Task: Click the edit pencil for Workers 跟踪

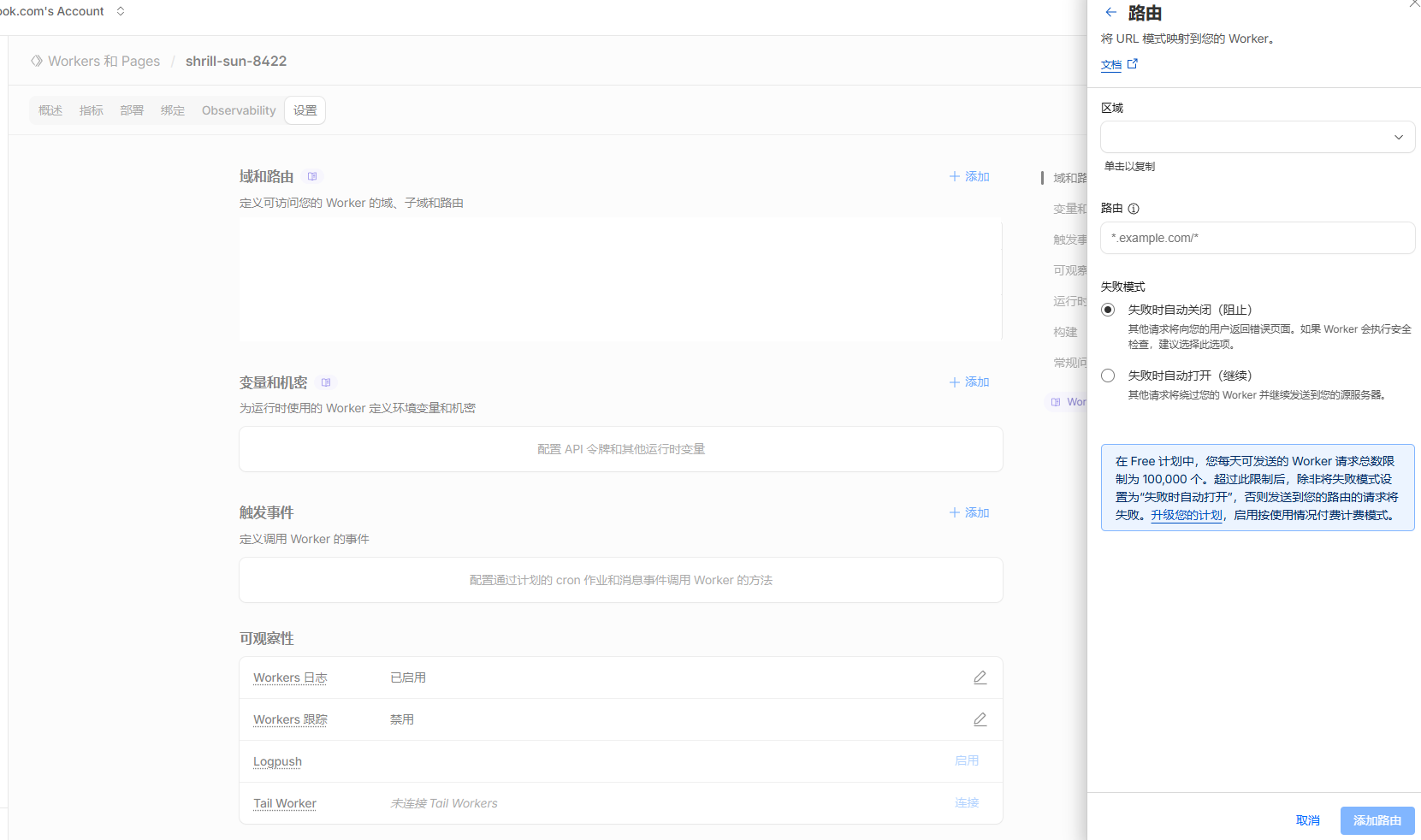Action: (x=980, y=719)
